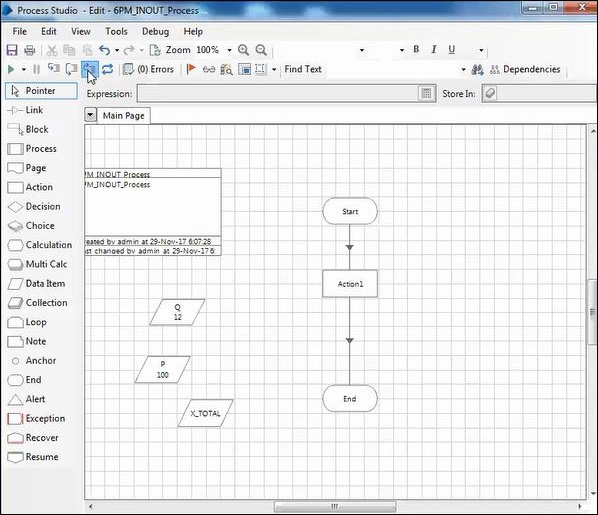
Task: Undo the last action using the undo arrow
Action: (104, 50)
